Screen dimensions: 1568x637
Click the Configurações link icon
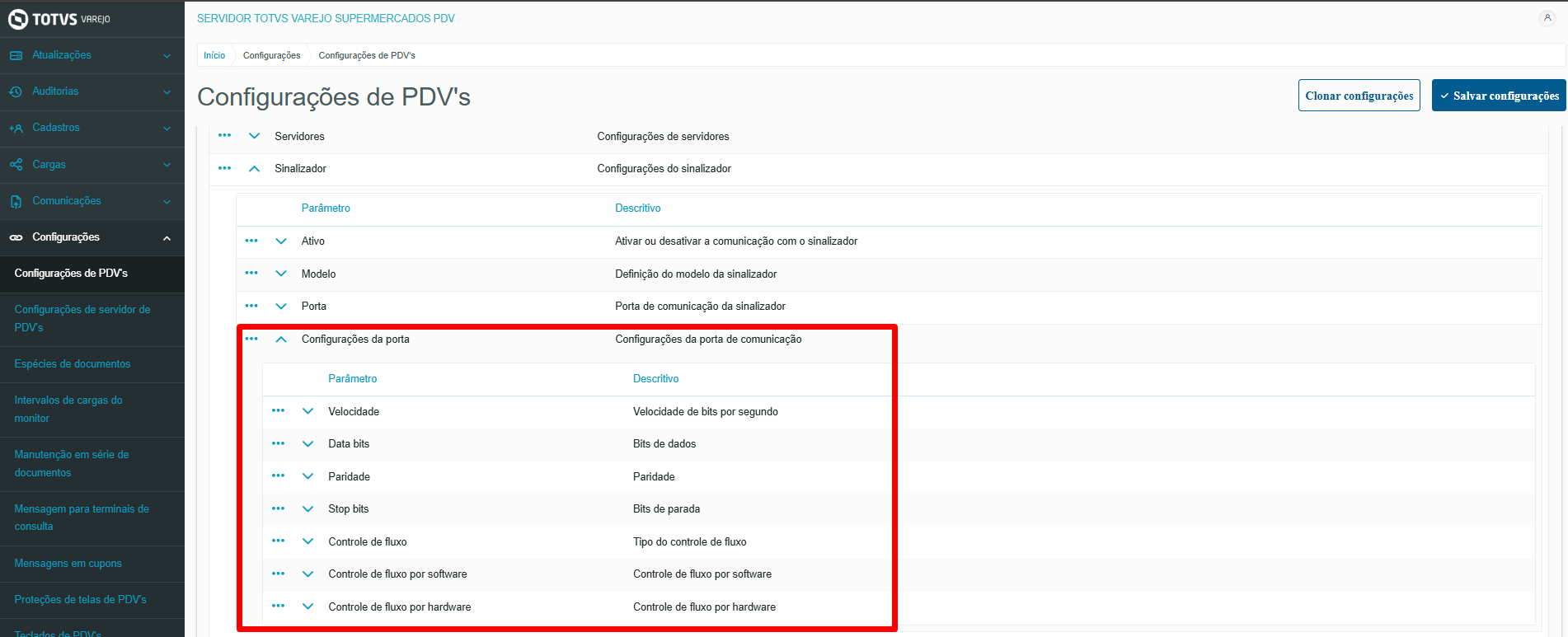click(16, 237)
